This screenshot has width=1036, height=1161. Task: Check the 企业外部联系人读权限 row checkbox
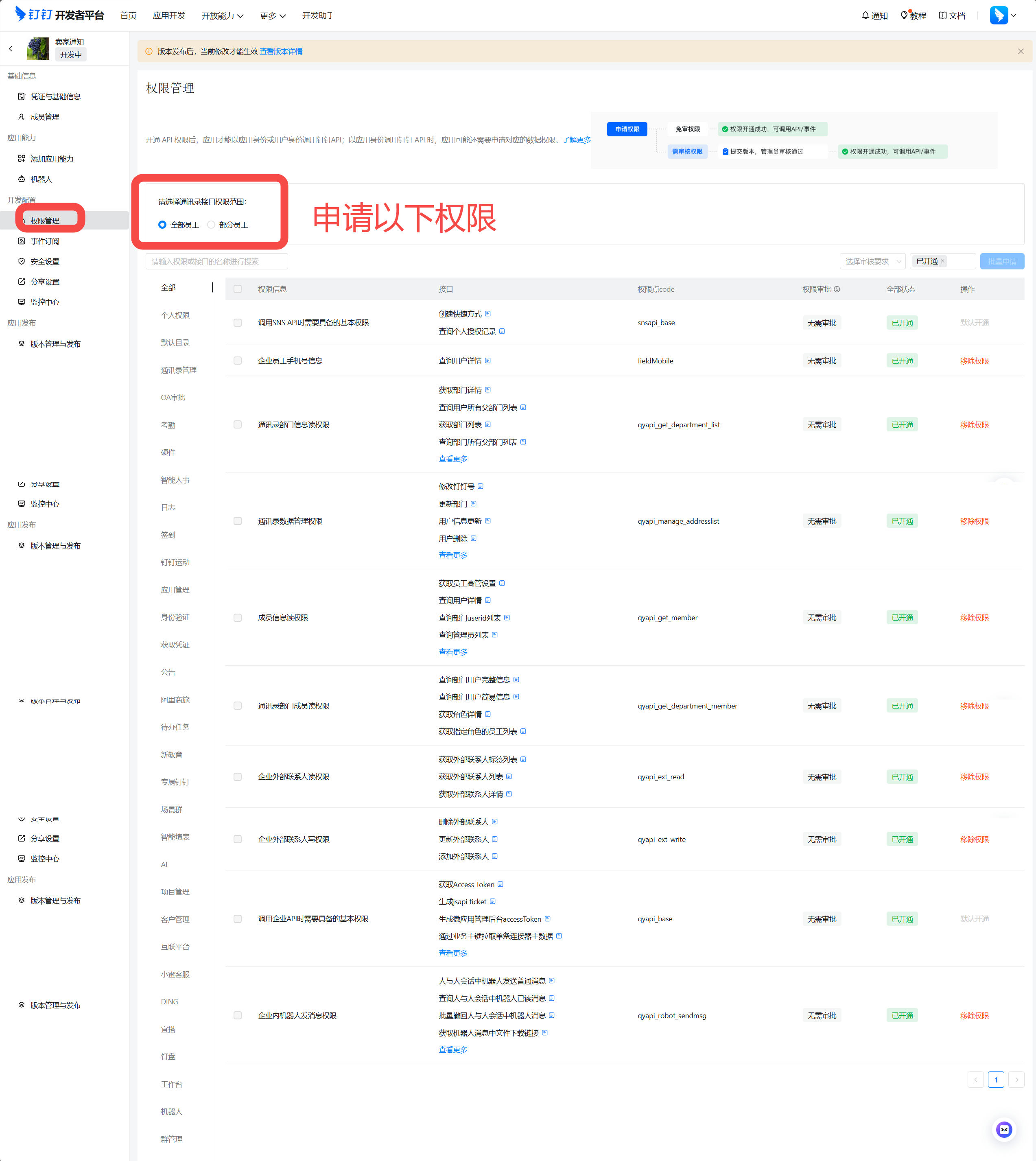(238, 777)
